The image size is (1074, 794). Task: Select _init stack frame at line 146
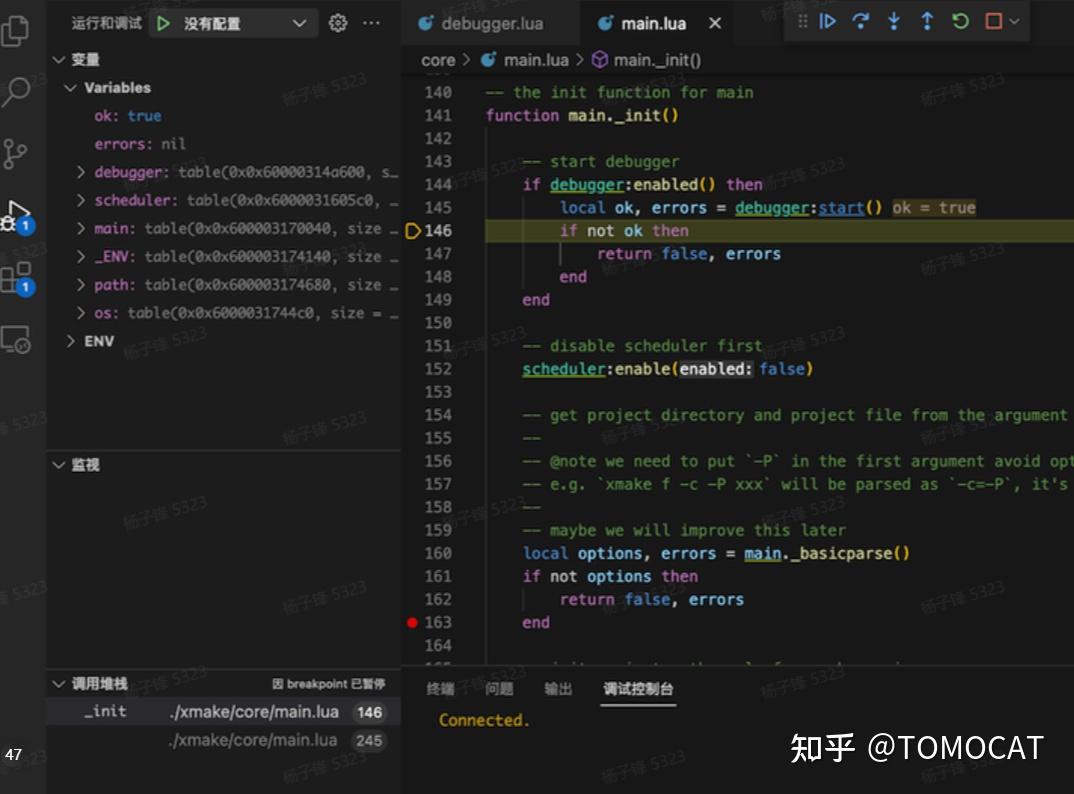click(x=223, y=712)
